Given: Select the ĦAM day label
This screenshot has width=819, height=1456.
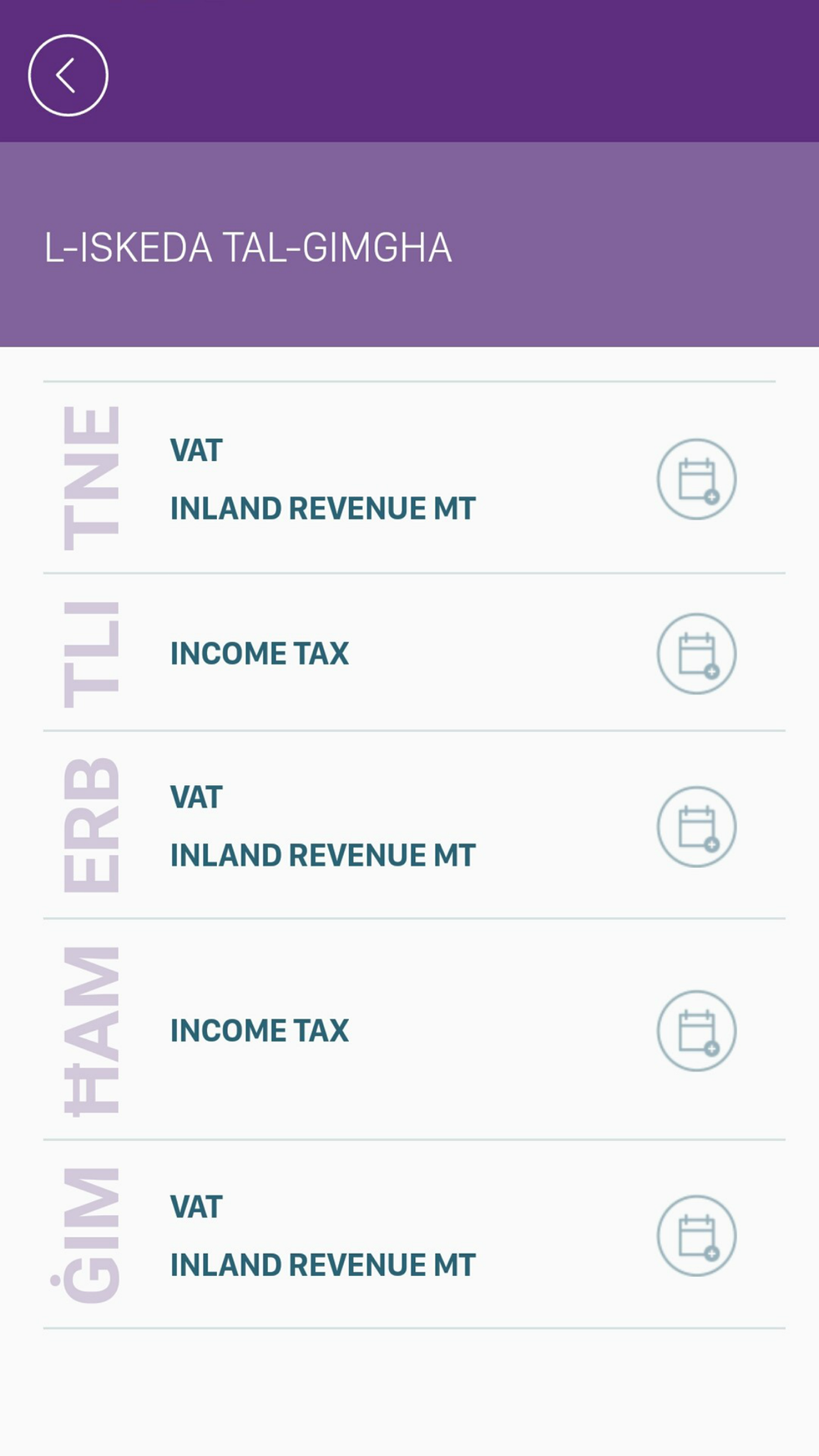Looking at the screenshot, I should [92, 1031].
